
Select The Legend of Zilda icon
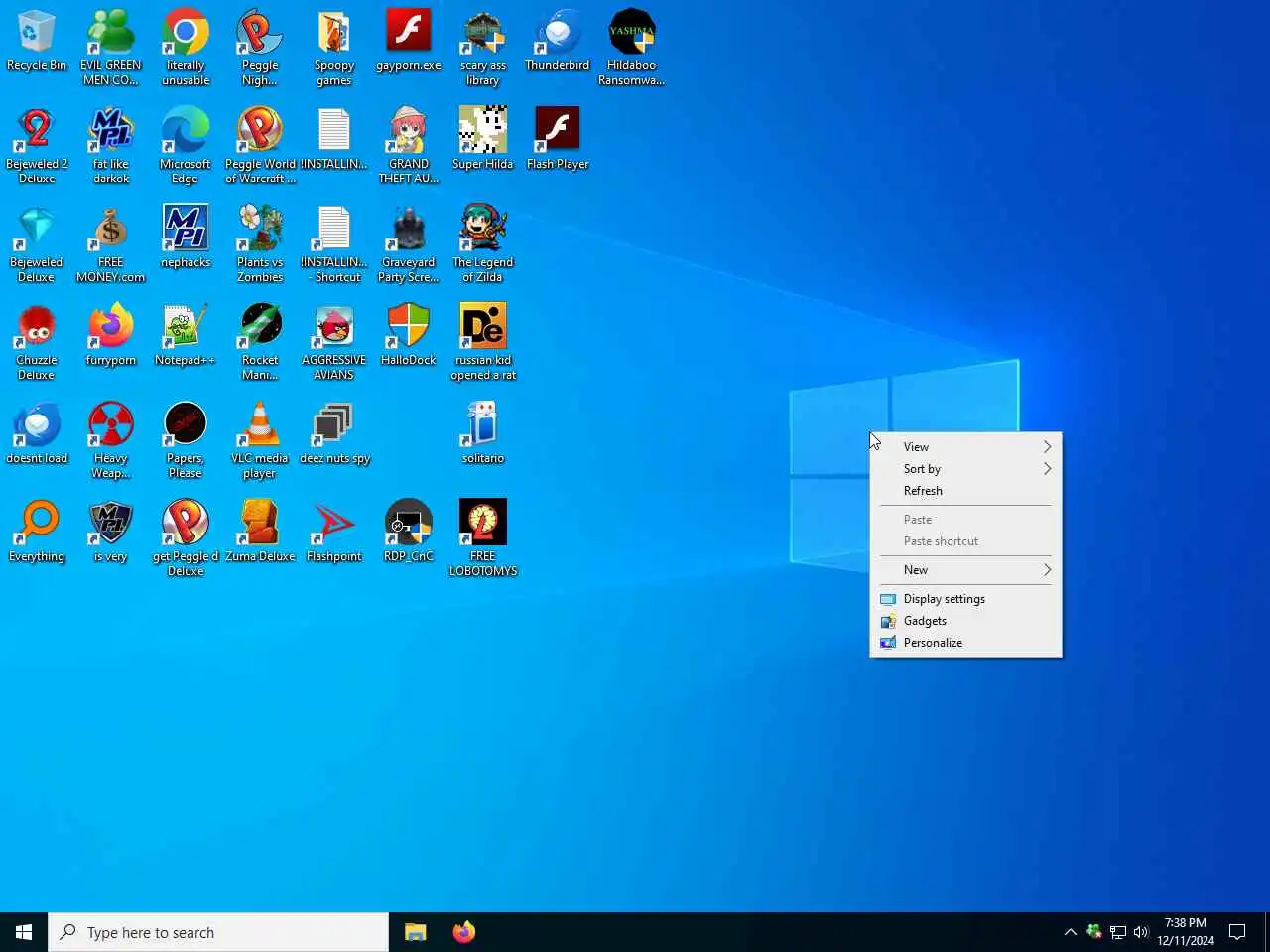(x=483, y=244)
